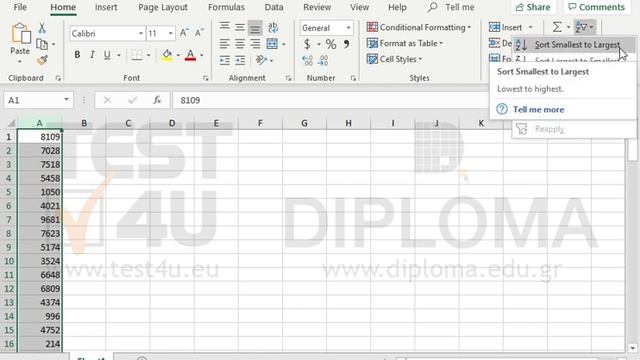Click the Reapply menu option
640x360 pixels.
573,129
